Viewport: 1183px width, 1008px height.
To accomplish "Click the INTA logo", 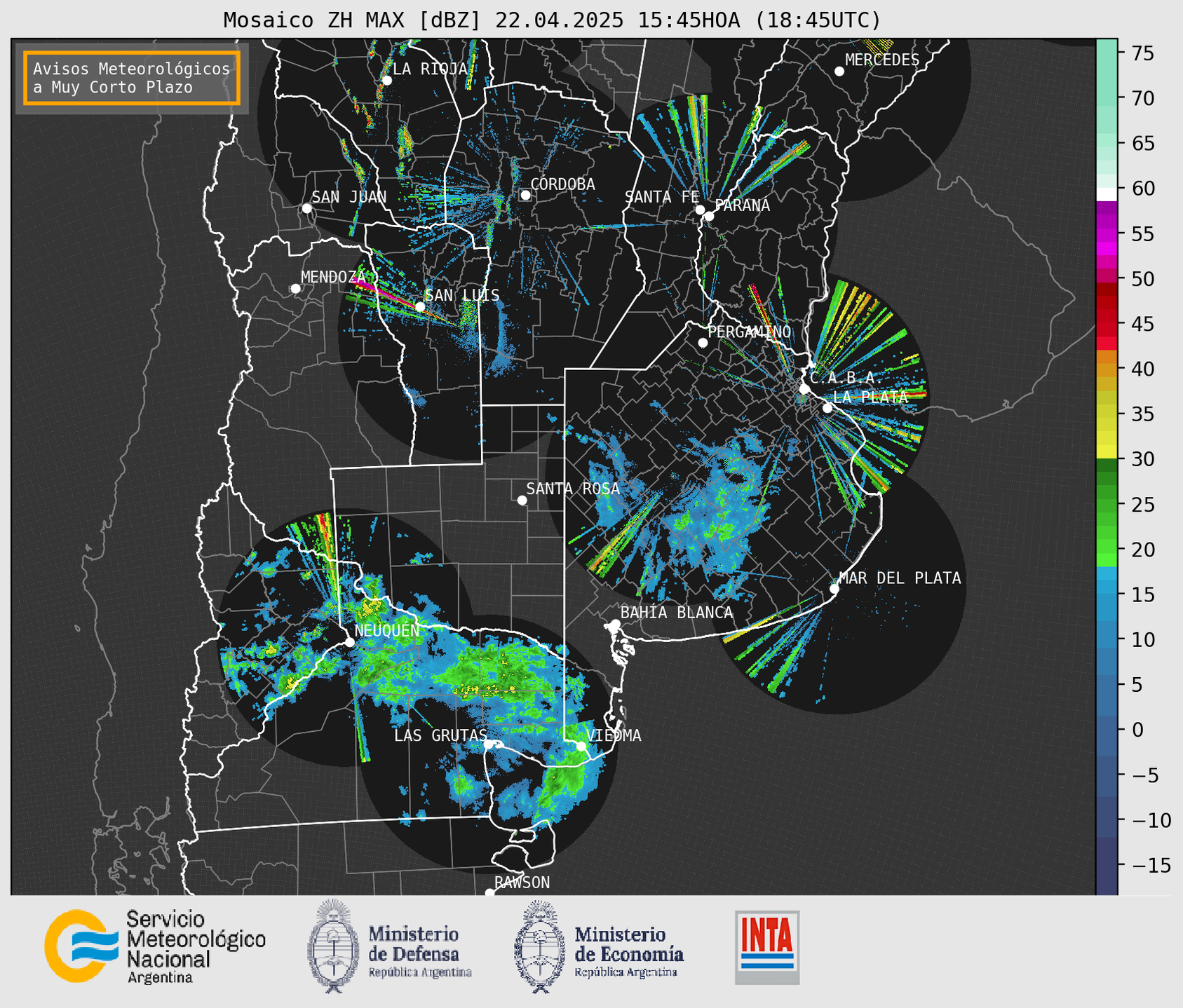I will tap(767, 947).
